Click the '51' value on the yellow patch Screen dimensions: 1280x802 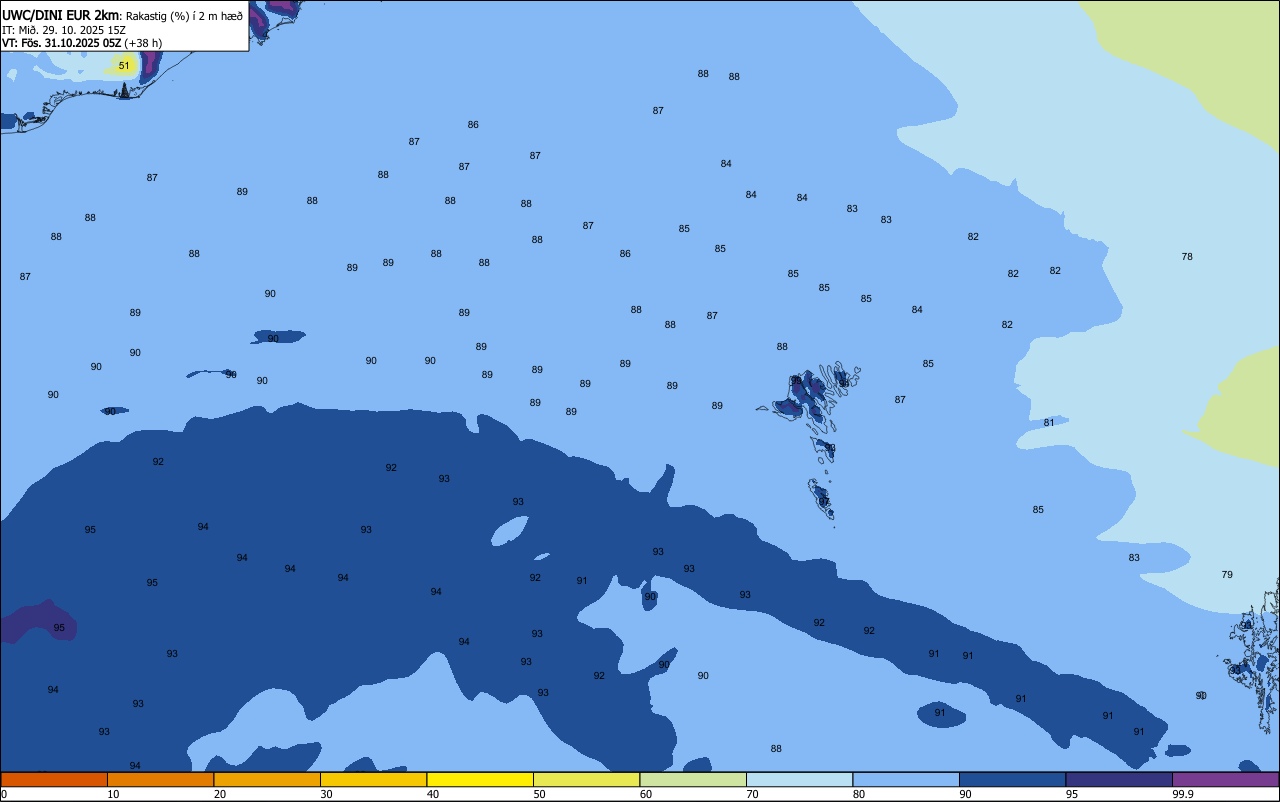(124, 65)
